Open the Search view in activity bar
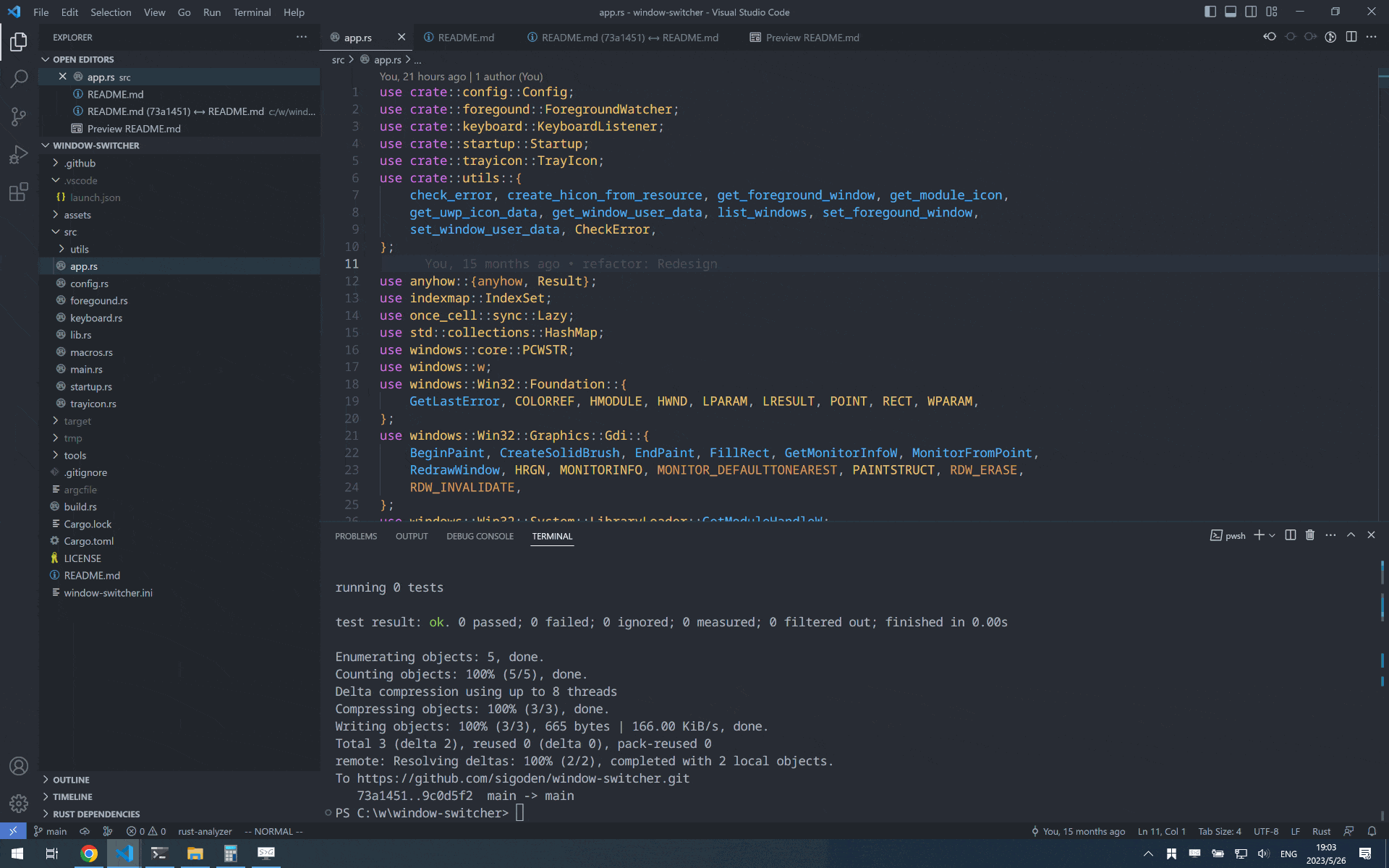This screenshot has height=868, width=1389. pos(19,79)
